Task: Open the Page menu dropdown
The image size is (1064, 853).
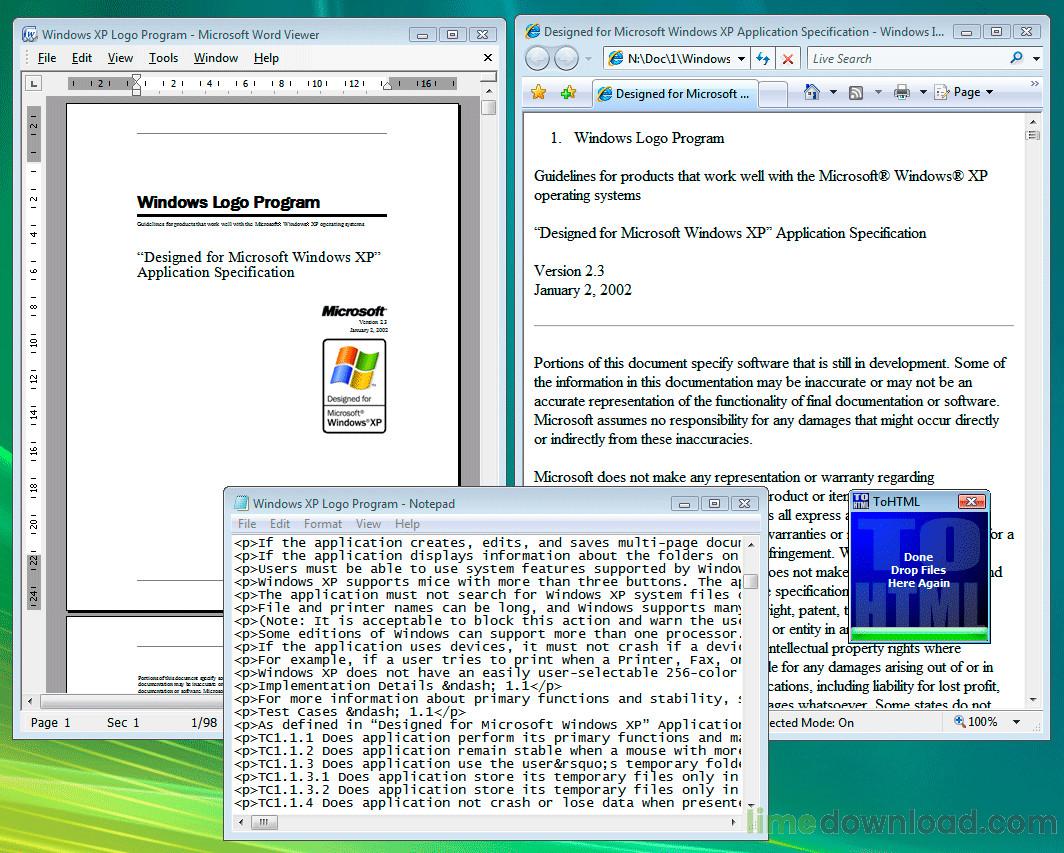Action: 966,92
